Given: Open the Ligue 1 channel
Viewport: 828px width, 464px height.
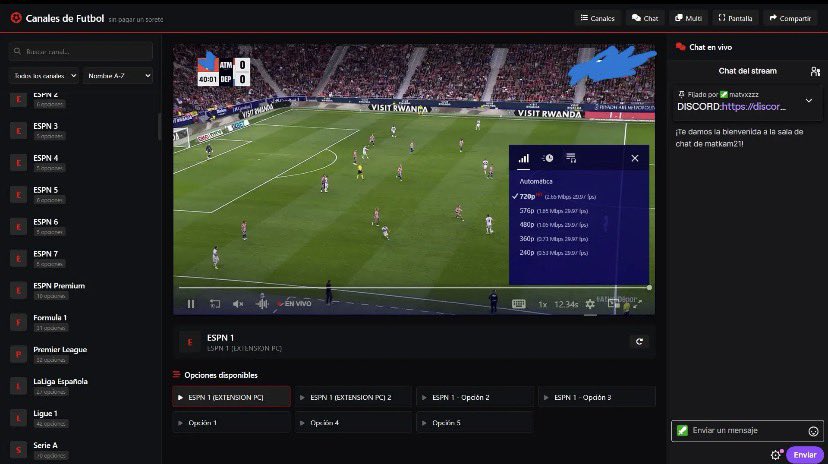Looking at the screenshot, I should [81, 418].
